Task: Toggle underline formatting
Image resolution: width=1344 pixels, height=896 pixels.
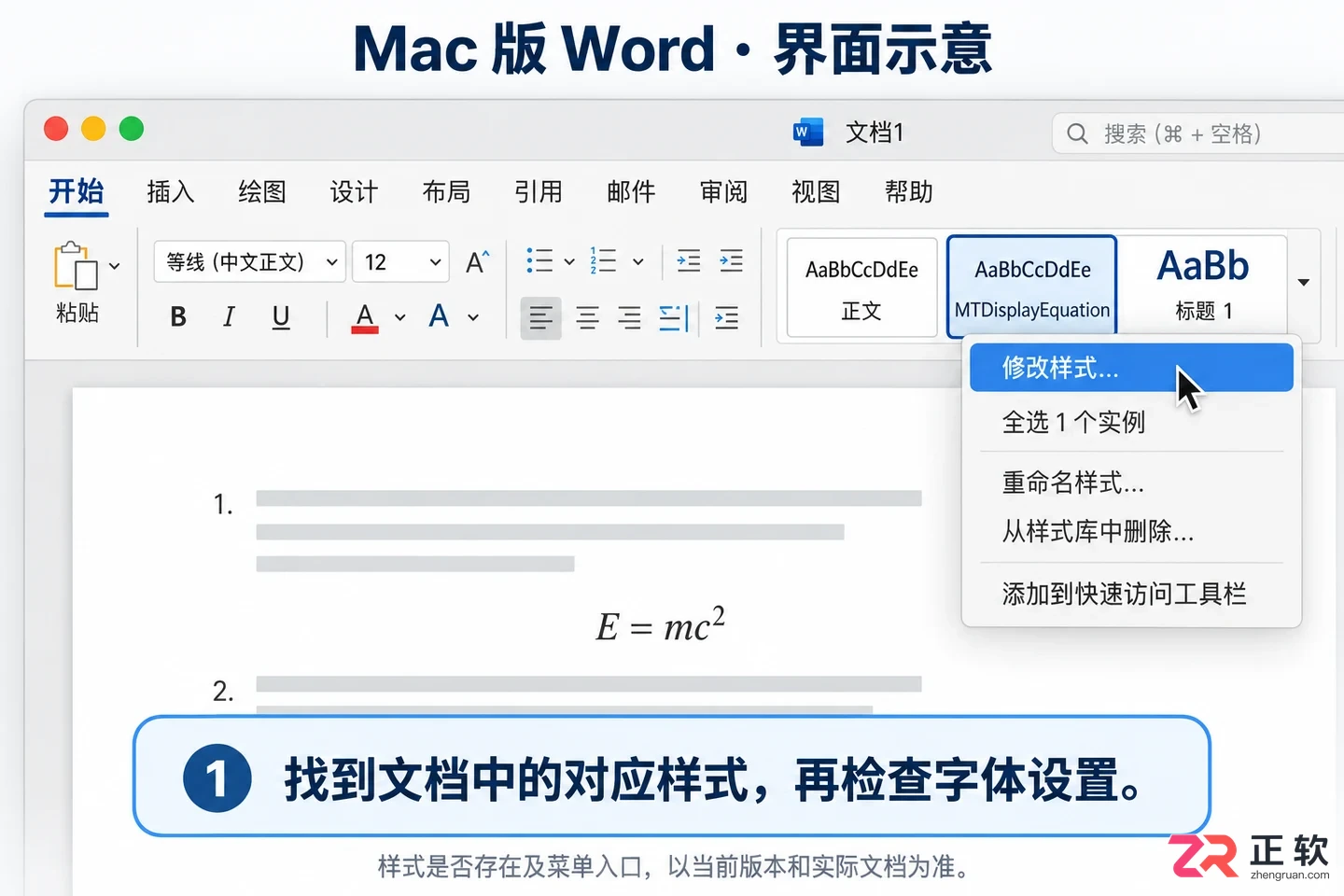Action: [x=280, y=317]
